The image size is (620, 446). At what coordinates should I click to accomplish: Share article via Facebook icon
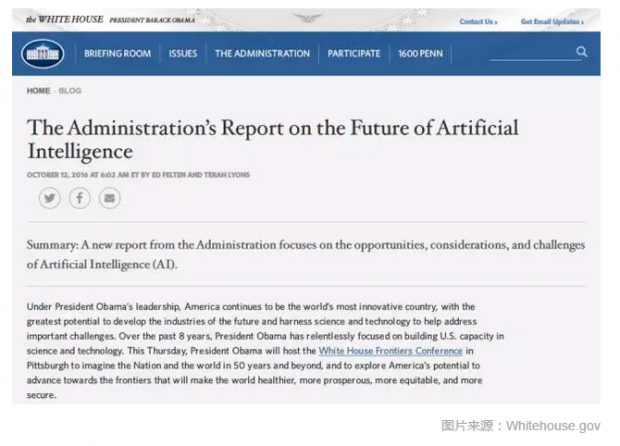79,198
